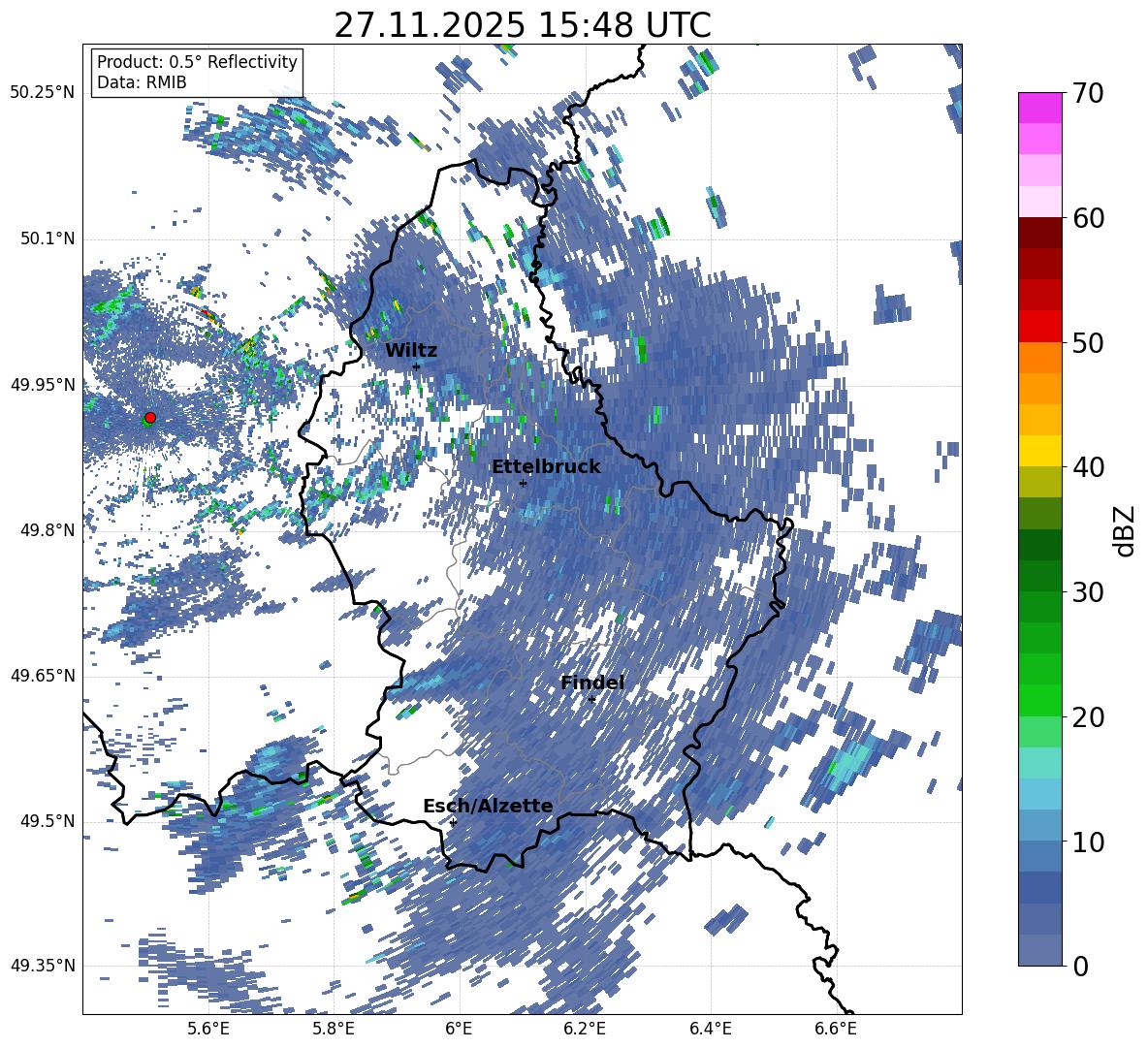Click the 70 colorbar tick label

pyautogui.click(x=1088, y=94)
